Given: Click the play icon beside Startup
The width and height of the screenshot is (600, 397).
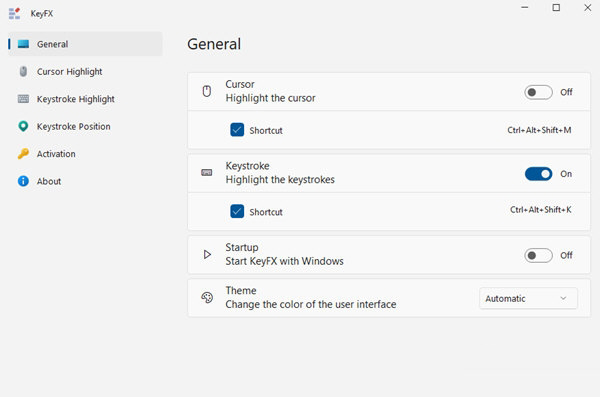Looking at the screenshot, I should [x=207, y=255].
